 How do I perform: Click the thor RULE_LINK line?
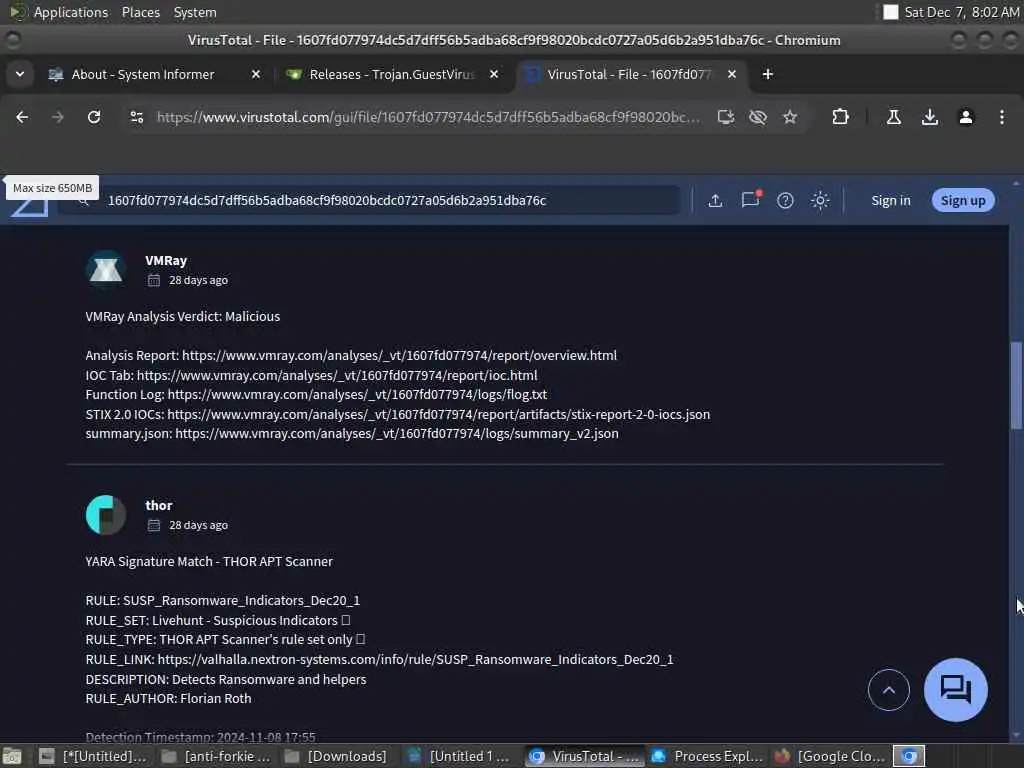[x=379, y=660]
